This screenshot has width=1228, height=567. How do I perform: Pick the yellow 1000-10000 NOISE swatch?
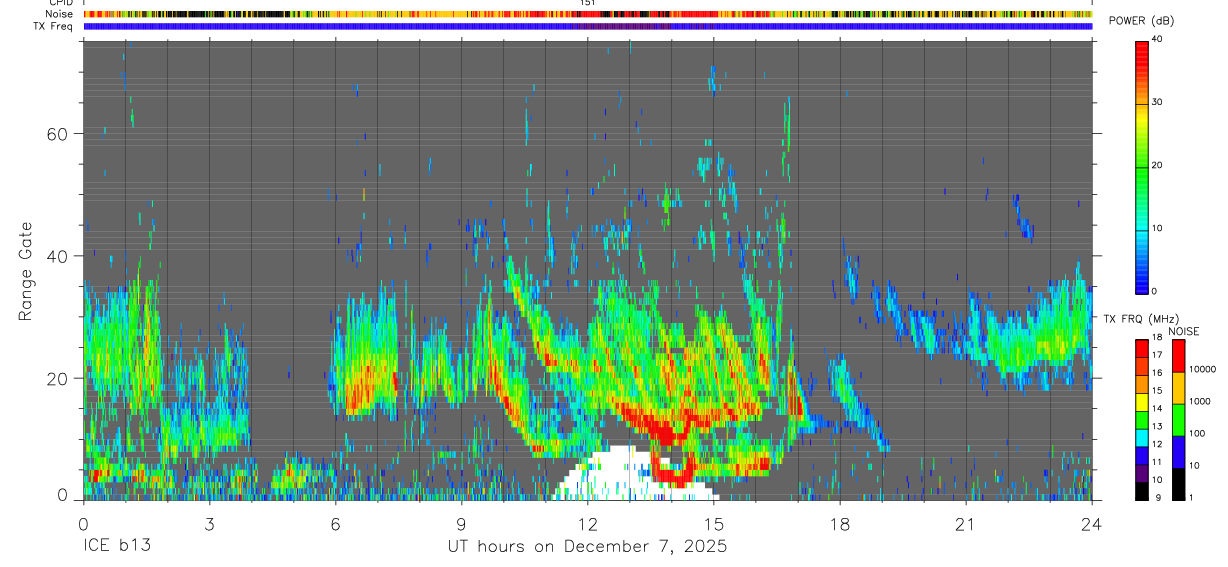pos(1178,388)
